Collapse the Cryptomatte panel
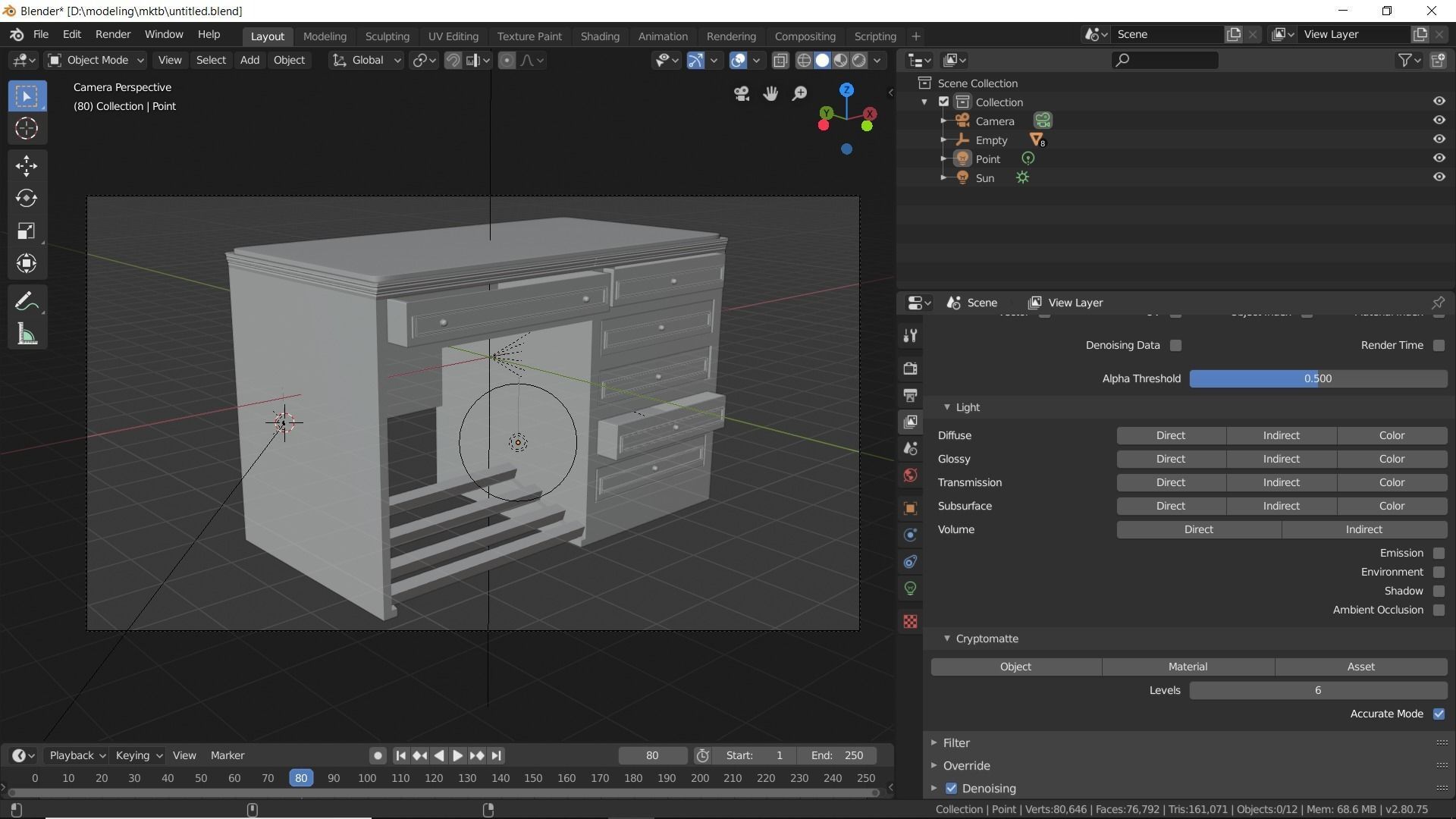 tap(946, 639)
